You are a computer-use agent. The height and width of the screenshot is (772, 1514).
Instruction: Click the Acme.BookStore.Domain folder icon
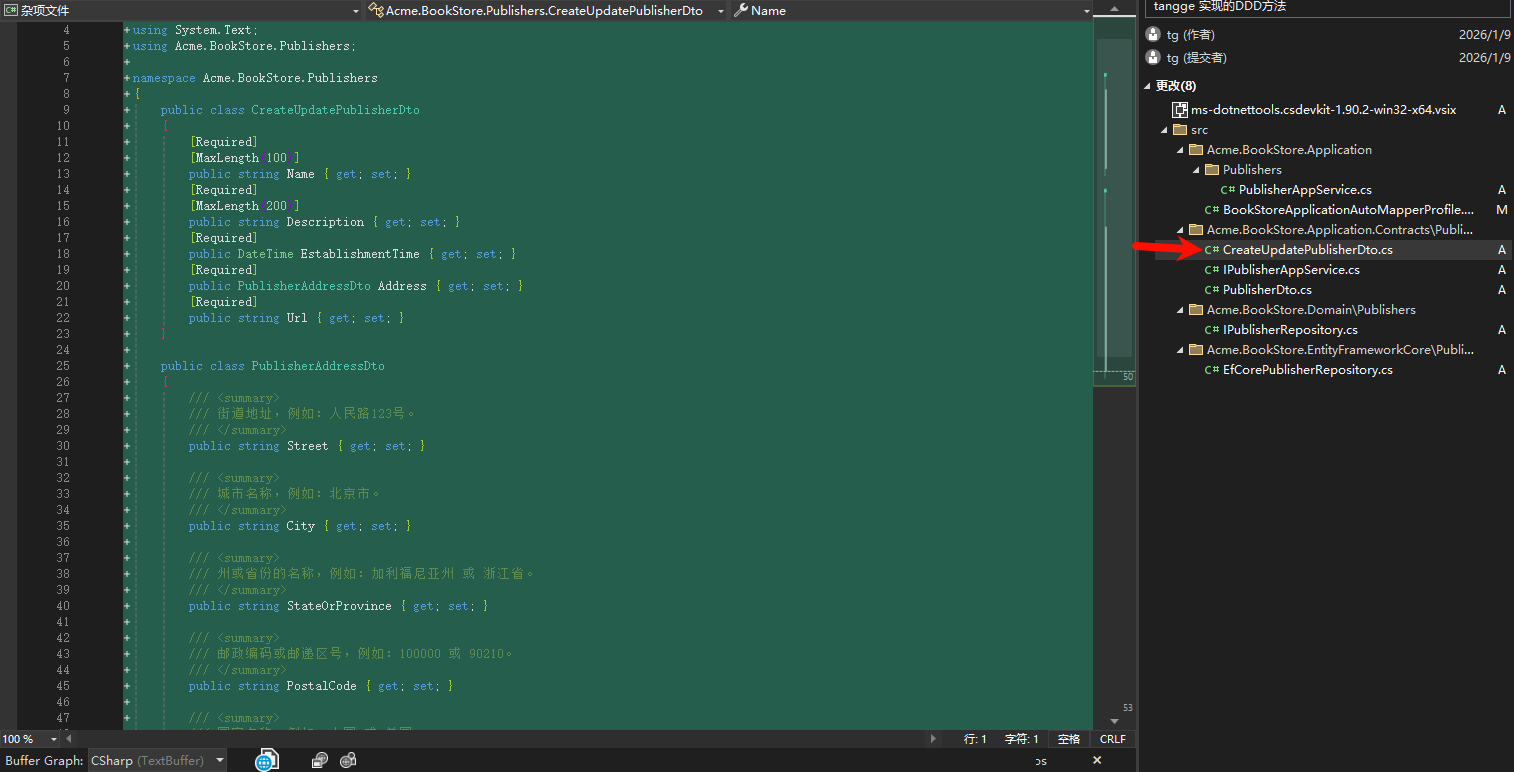(x=1196, y=310)
